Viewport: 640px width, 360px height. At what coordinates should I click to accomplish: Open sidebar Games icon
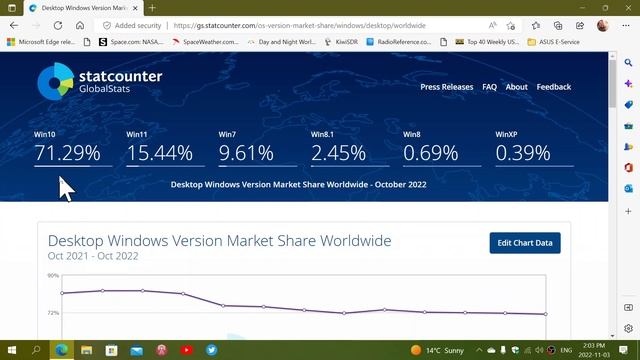pos(628,147)
